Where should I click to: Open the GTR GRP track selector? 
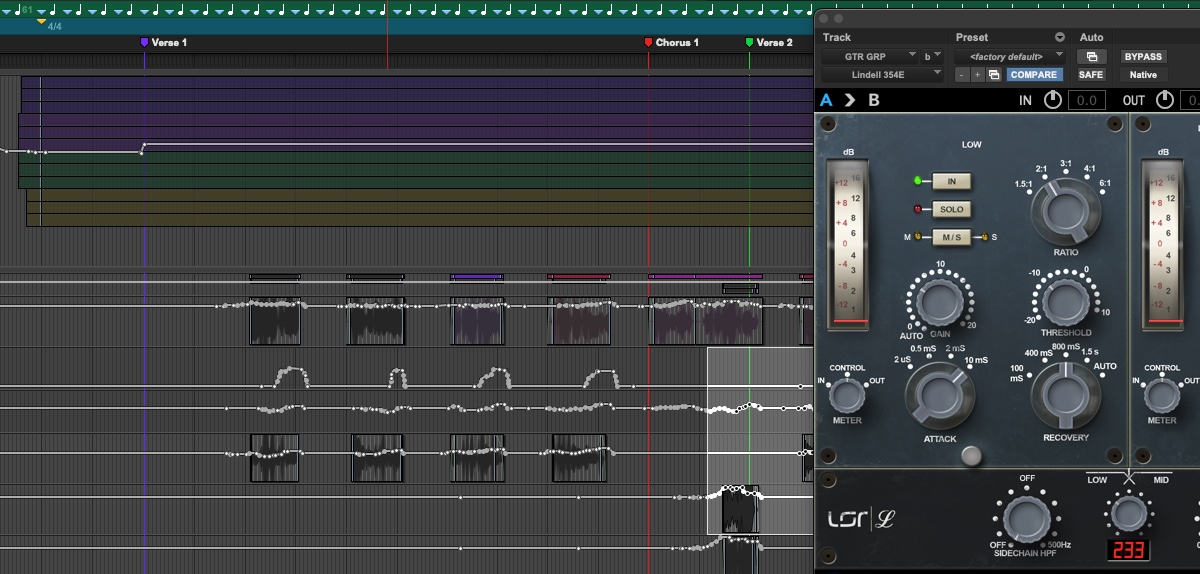[869, 56]
